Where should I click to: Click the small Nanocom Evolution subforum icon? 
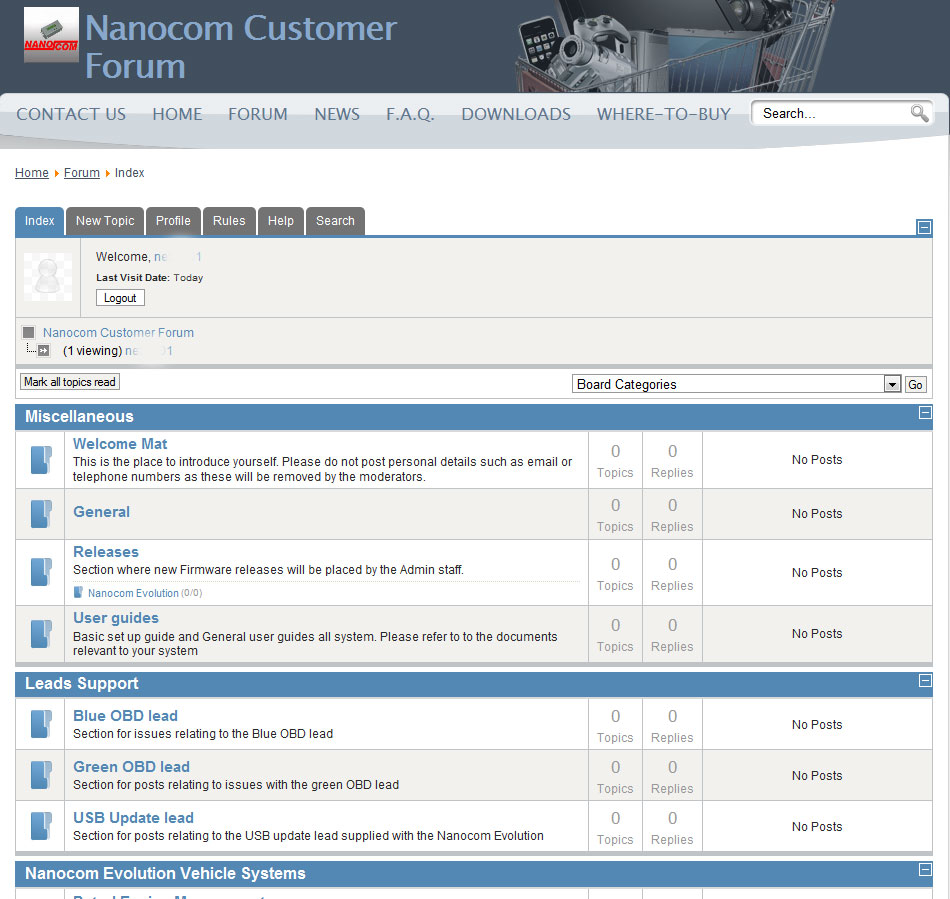click(80, 593)
